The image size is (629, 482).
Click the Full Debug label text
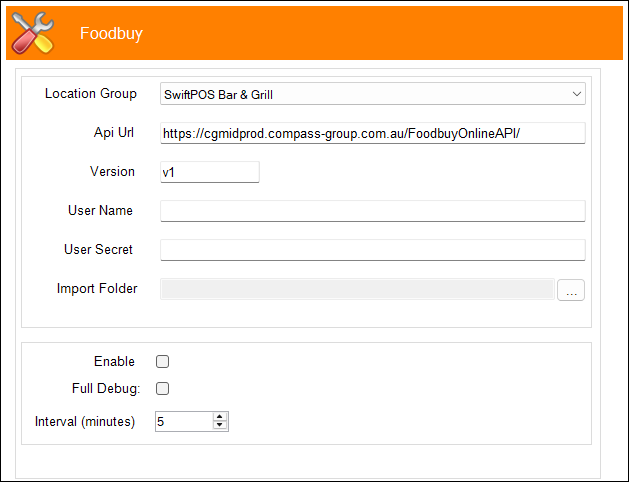coord(106,389)
